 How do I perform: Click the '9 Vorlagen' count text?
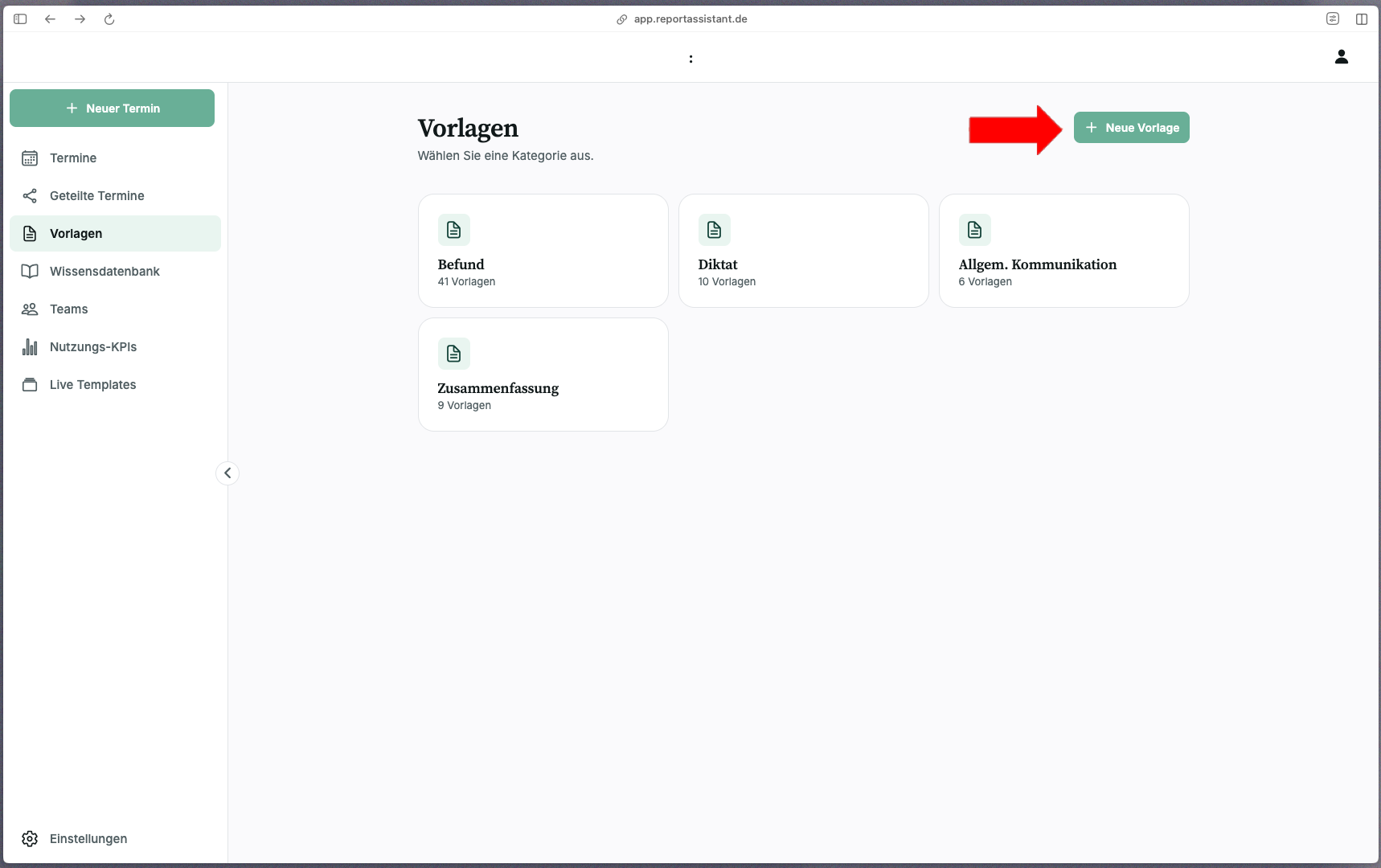(x=464, y=406)
